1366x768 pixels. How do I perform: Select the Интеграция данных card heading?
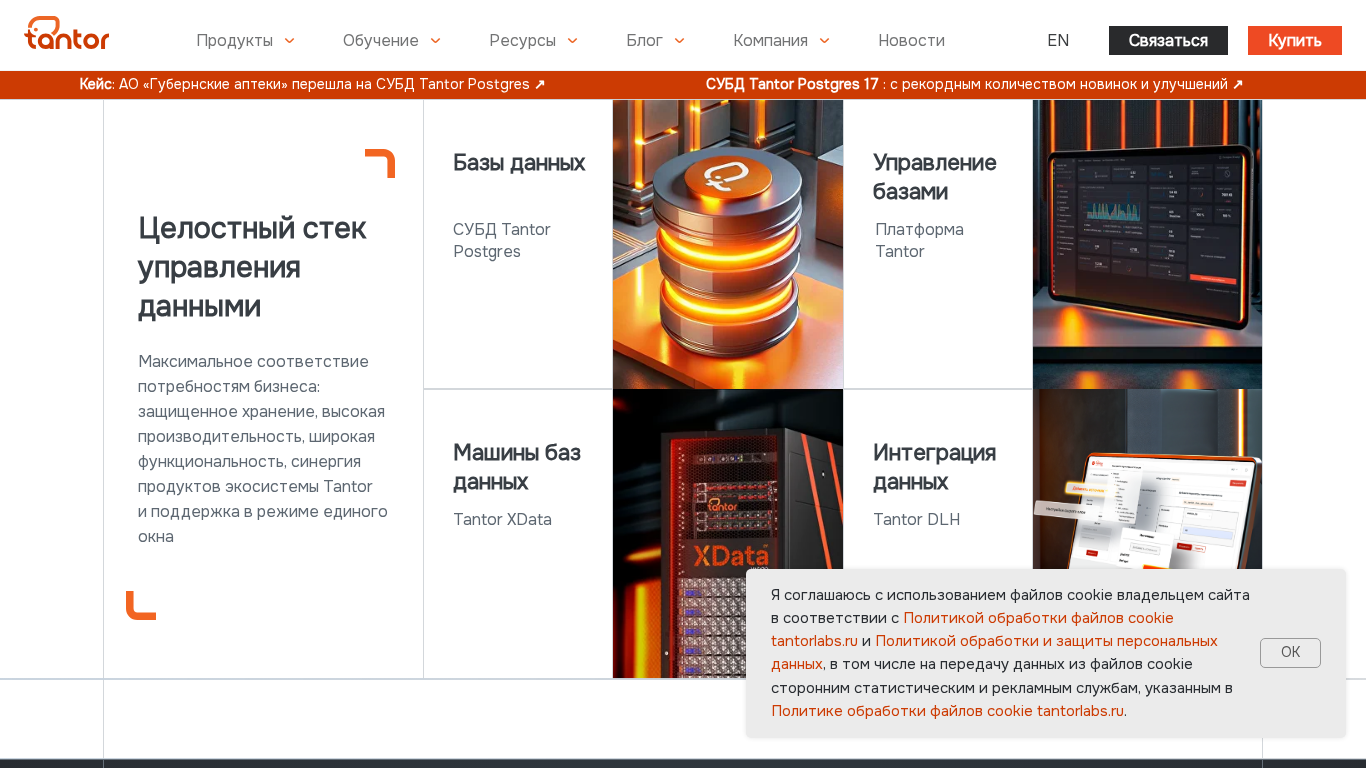tap(935, 467)
